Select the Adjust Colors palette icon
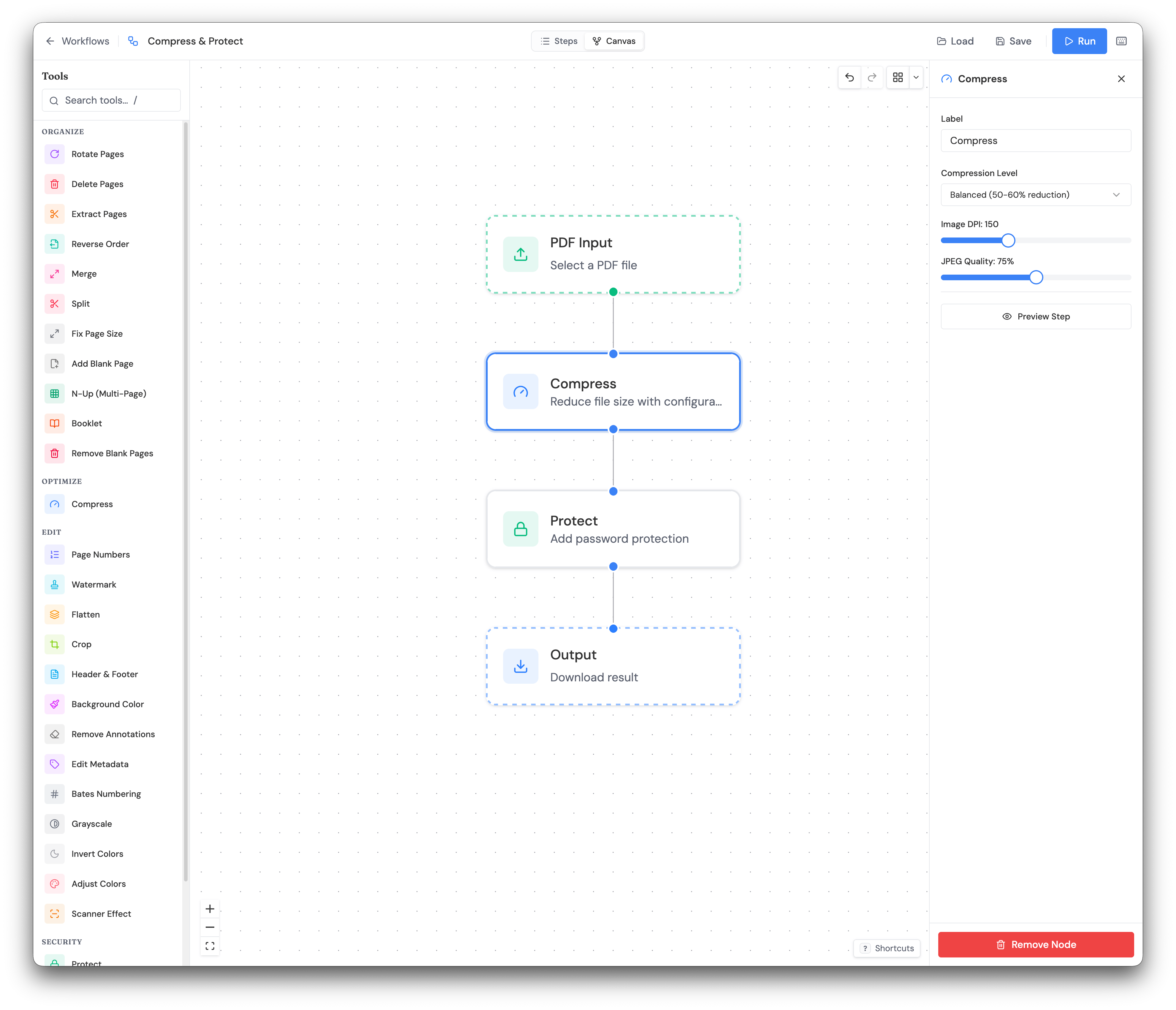Screen dimensions: 1176x1010 pyautogui.click(x=55, y=884)
